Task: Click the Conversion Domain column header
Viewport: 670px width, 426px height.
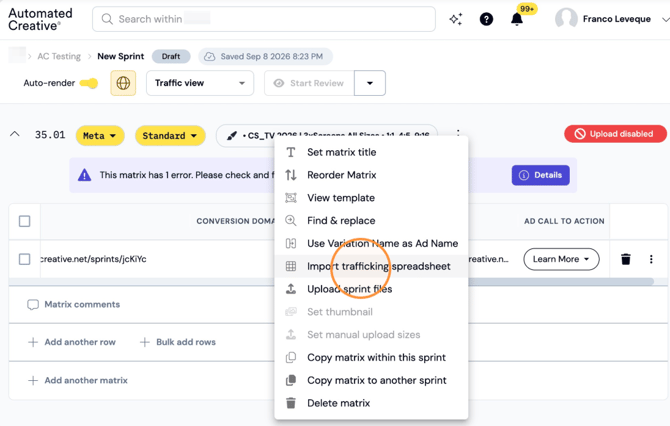Action: (x=235, y=221)
